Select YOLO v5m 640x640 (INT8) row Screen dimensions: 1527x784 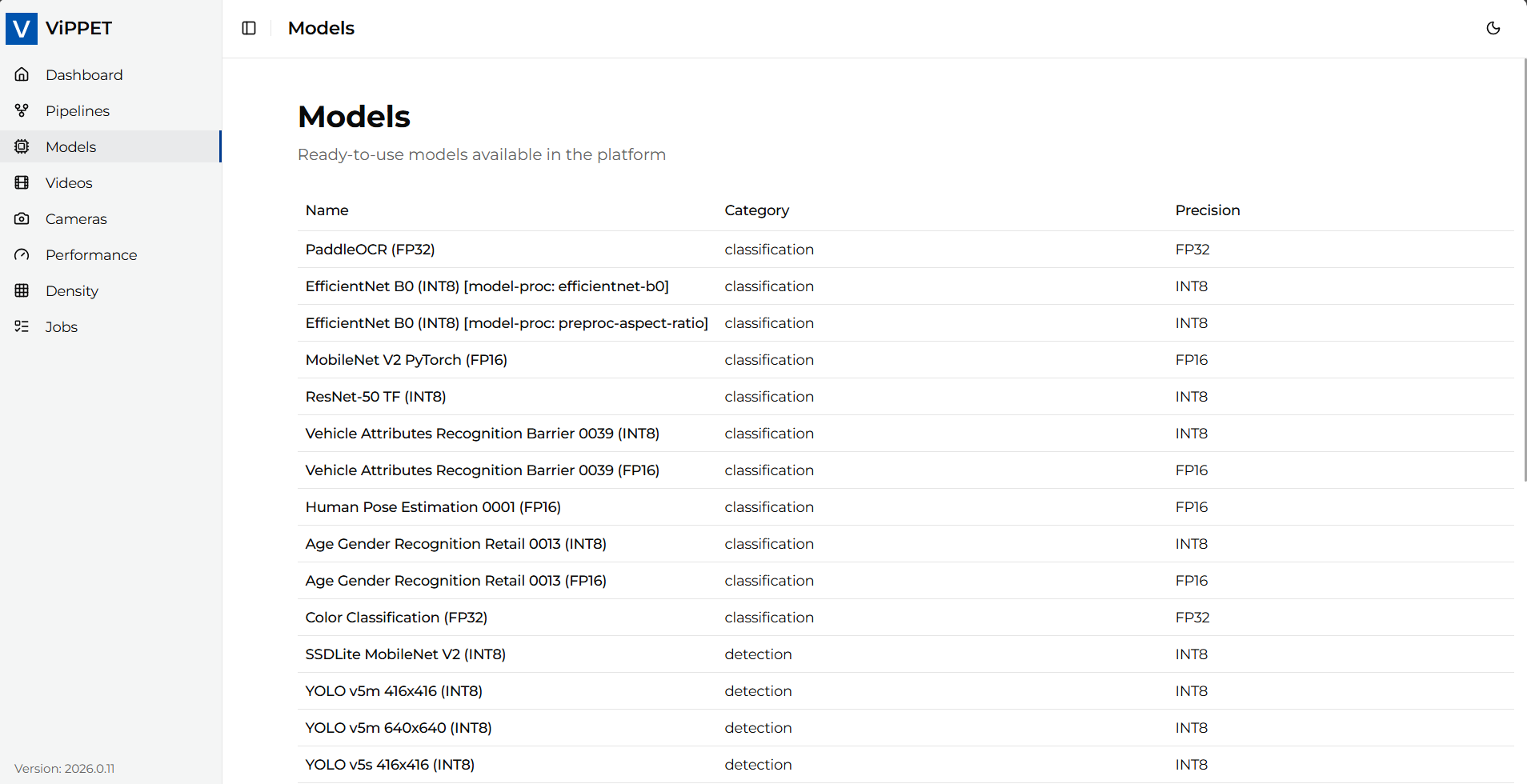398,728
